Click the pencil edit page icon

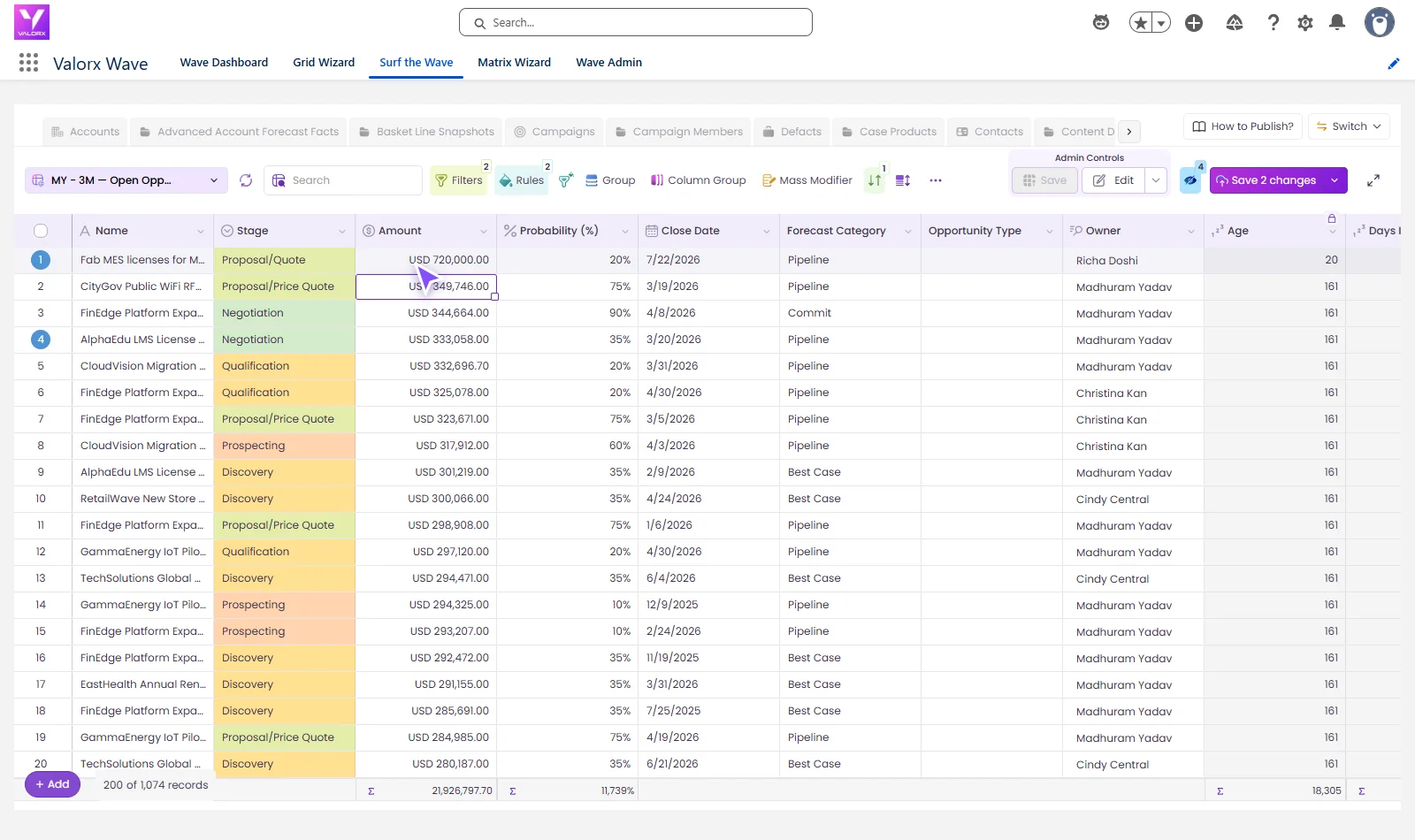[x=1394, y=63]
